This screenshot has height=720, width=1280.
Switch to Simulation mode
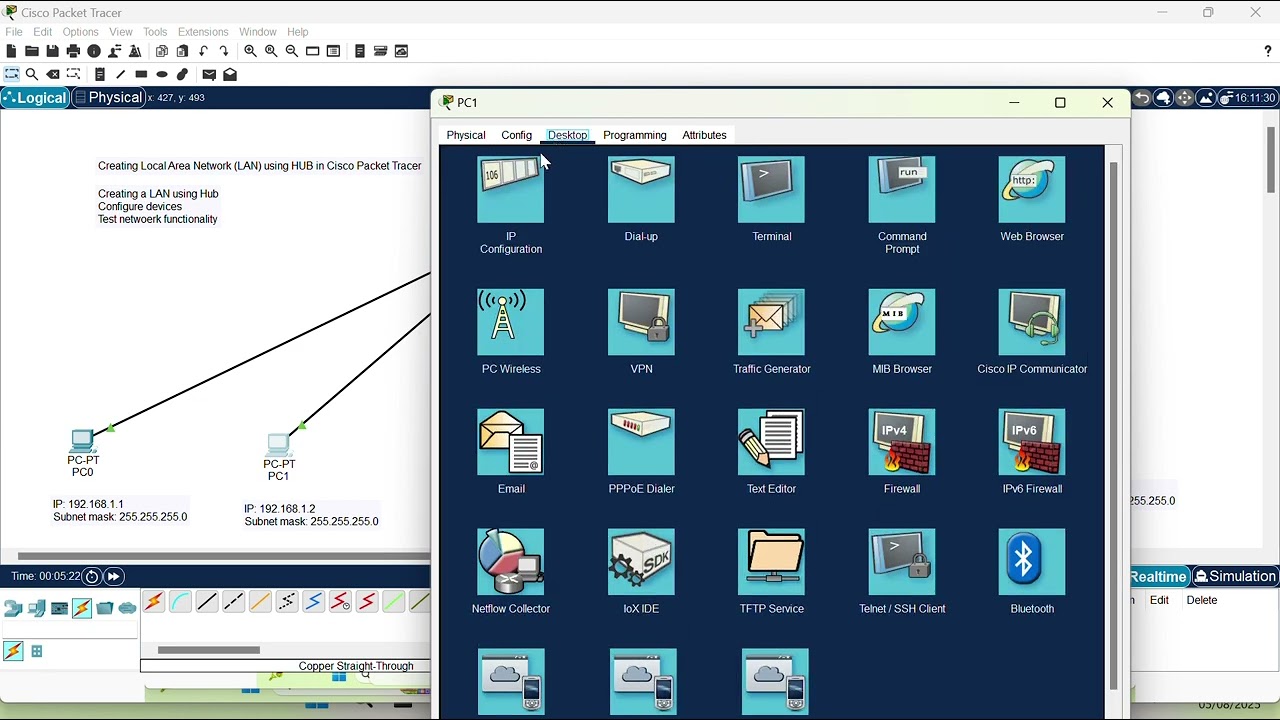1236,577
